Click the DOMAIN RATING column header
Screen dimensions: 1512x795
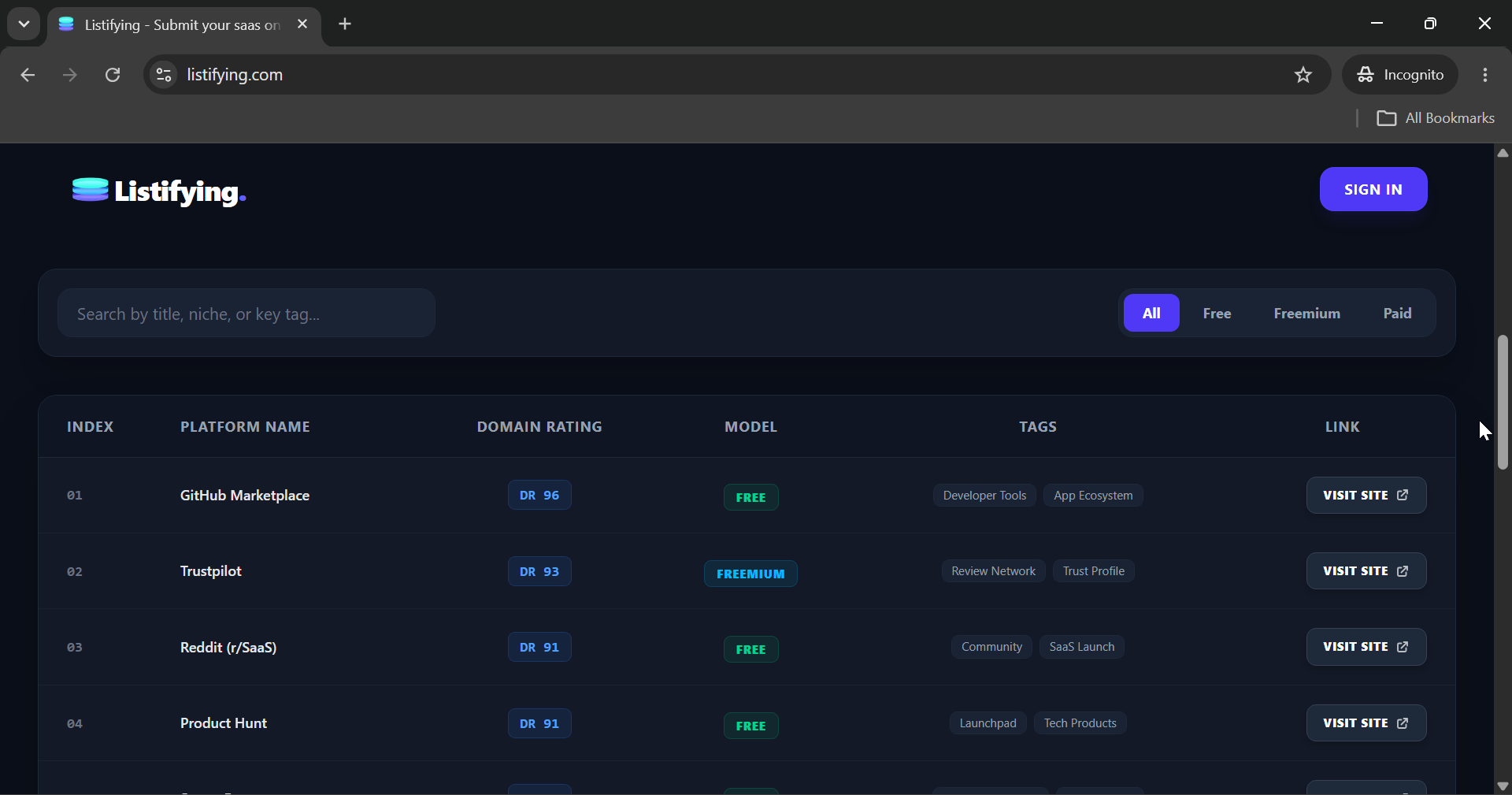(539, 427)
